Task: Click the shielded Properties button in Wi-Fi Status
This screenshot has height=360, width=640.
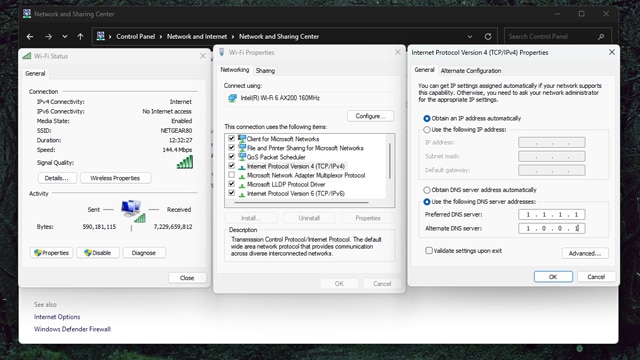Action: point(51,253)
